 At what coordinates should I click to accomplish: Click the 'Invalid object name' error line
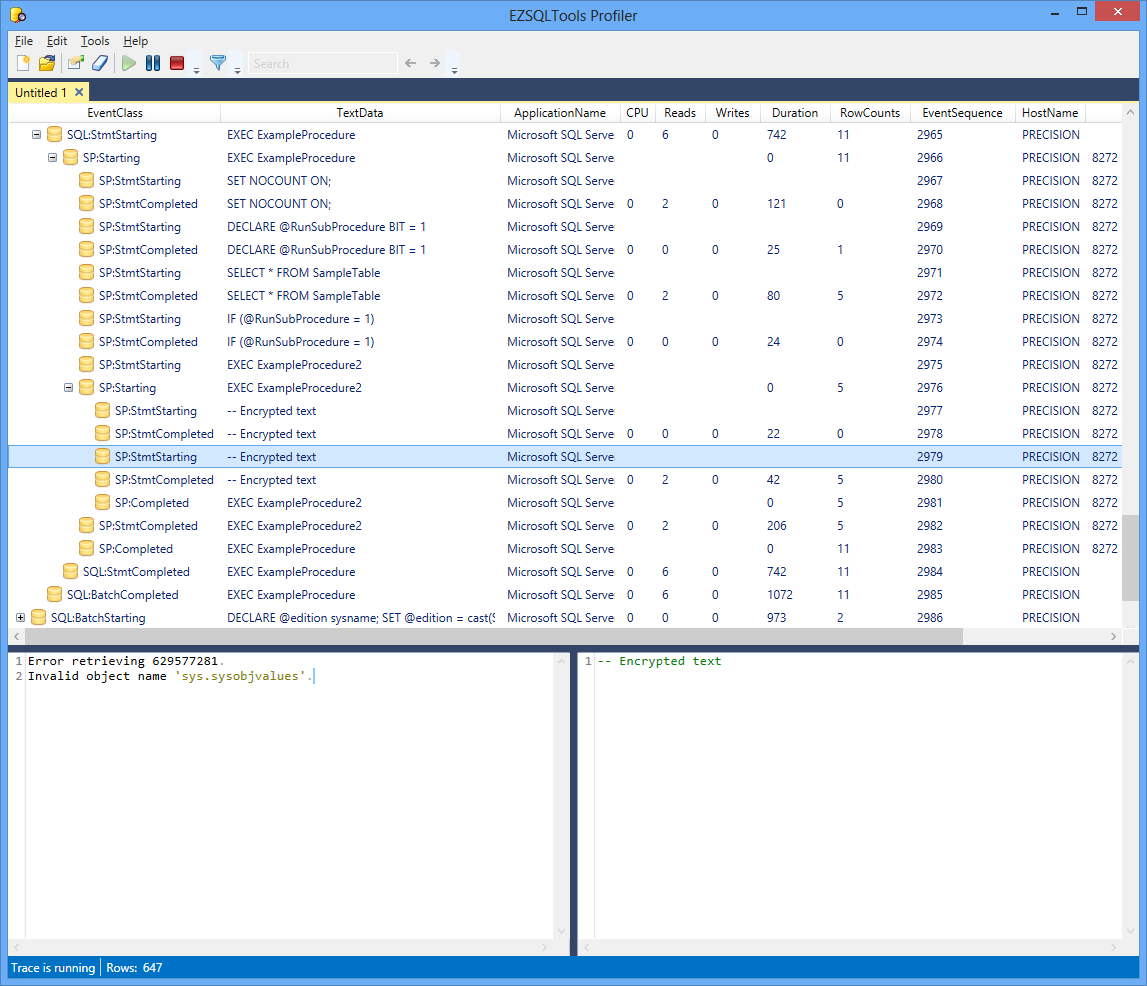pyautogui.click(x=170, y=676)
